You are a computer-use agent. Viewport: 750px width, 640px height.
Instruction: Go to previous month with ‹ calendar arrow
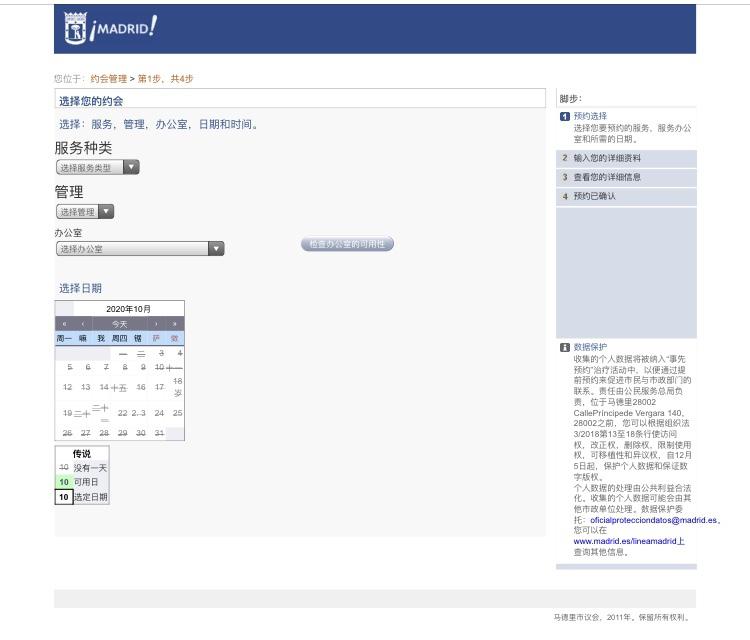click(x=83, y=324)
